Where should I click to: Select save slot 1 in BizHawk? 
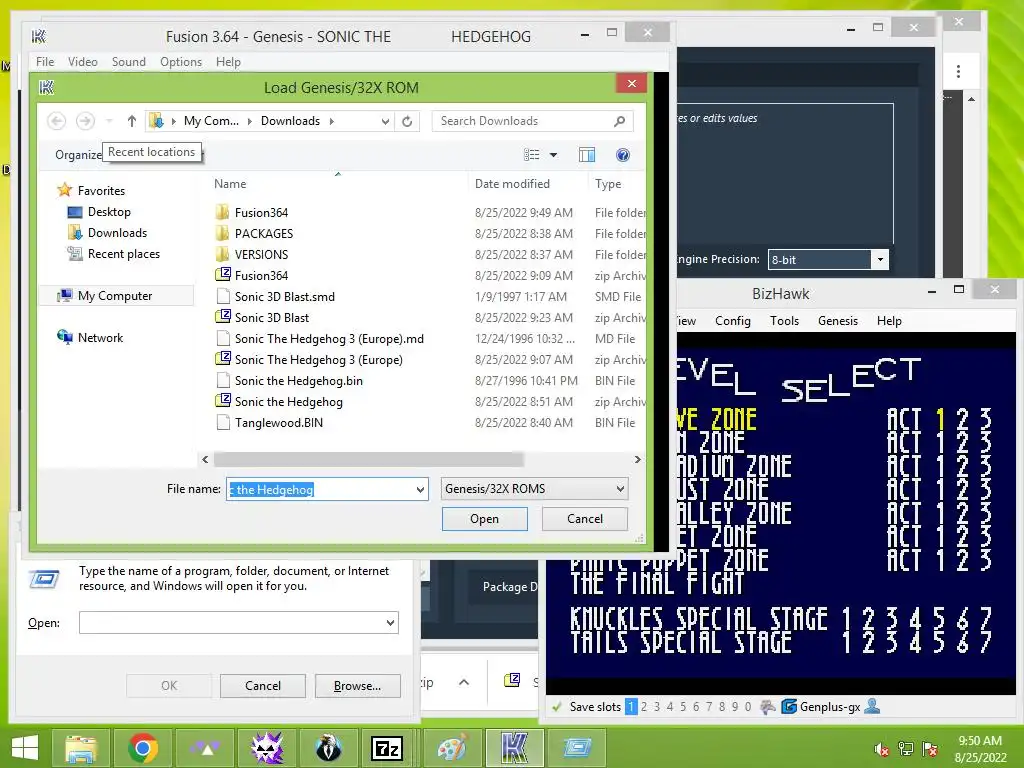pyautogui.click(x=631, y=707)
